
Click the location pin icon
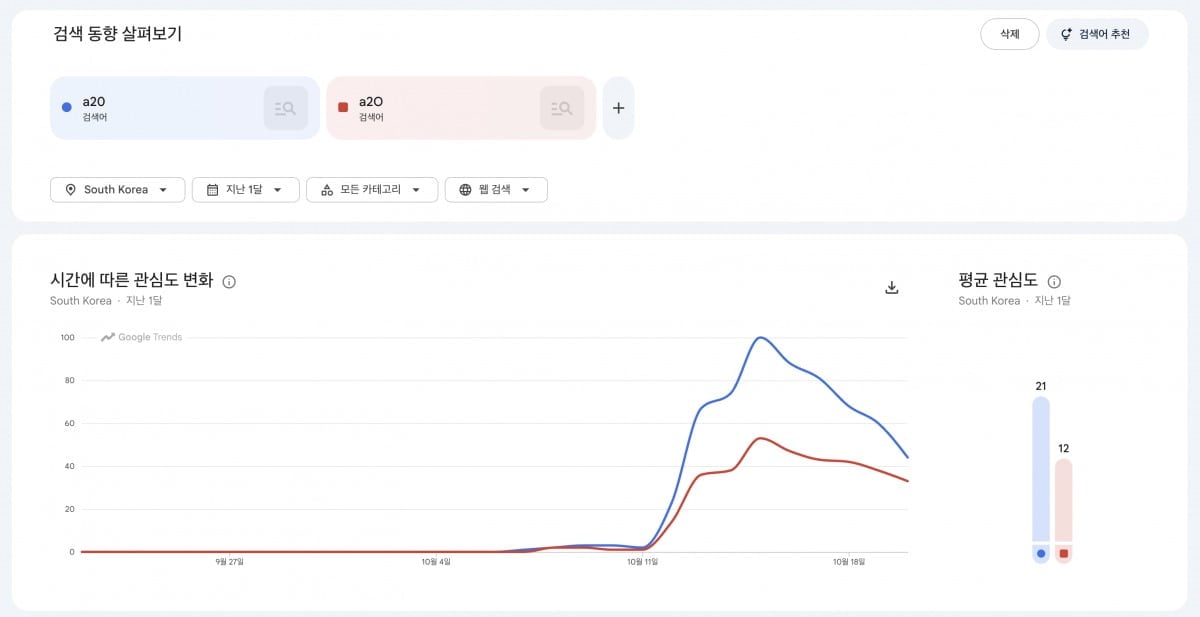click(x=70, y=190)
